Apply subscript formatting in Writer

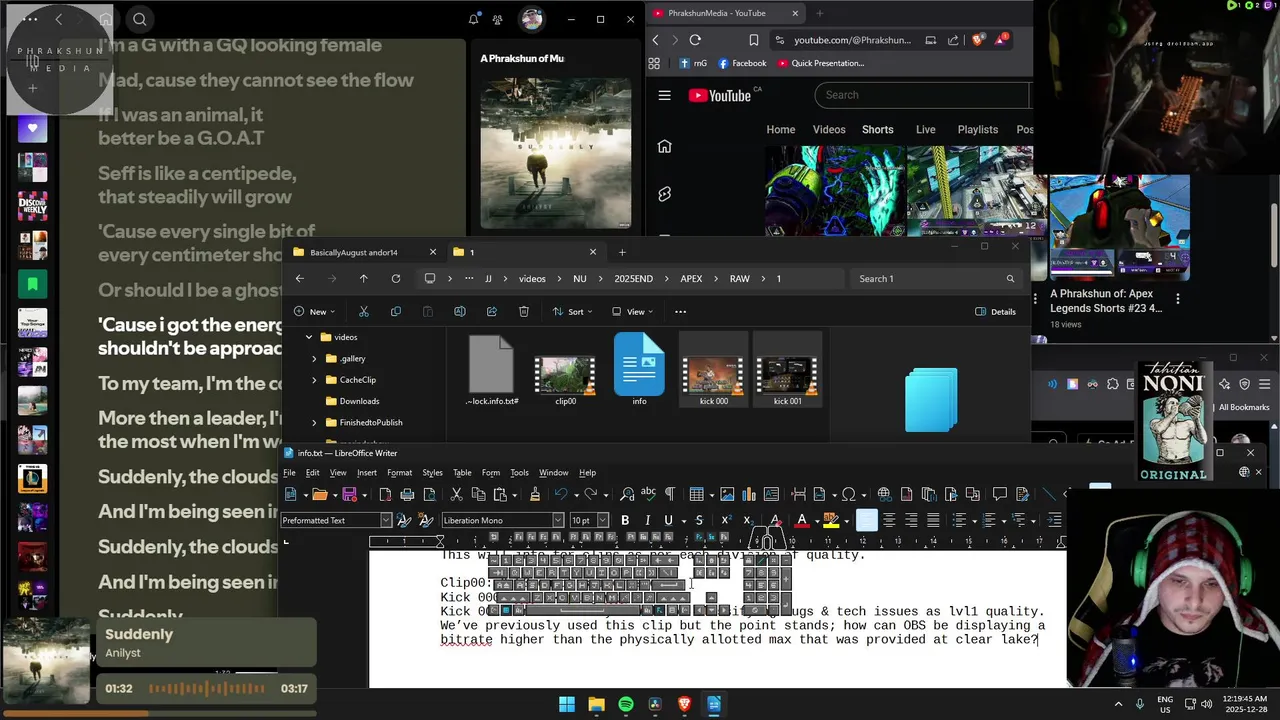[748, 520]
